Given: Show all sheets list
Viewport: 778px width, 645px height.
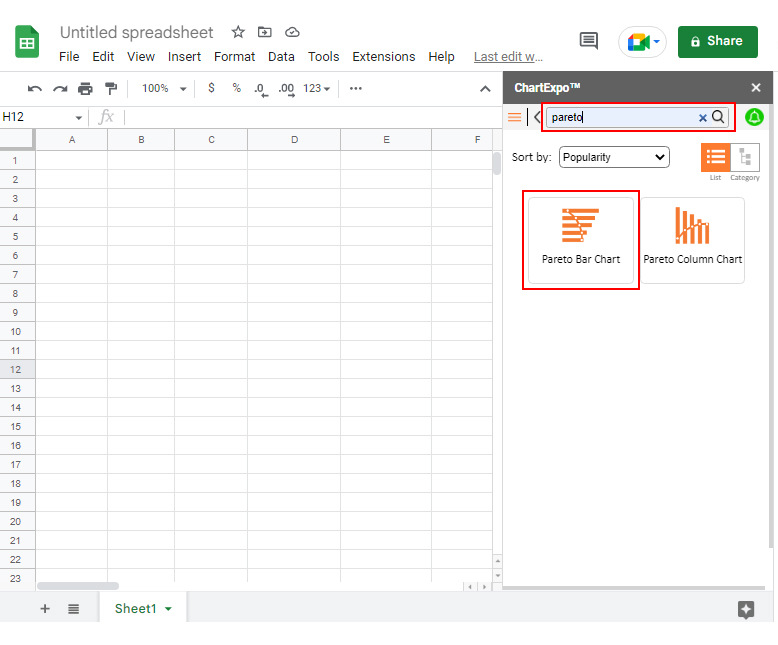Looking at the screenshot, I should 73,609.
